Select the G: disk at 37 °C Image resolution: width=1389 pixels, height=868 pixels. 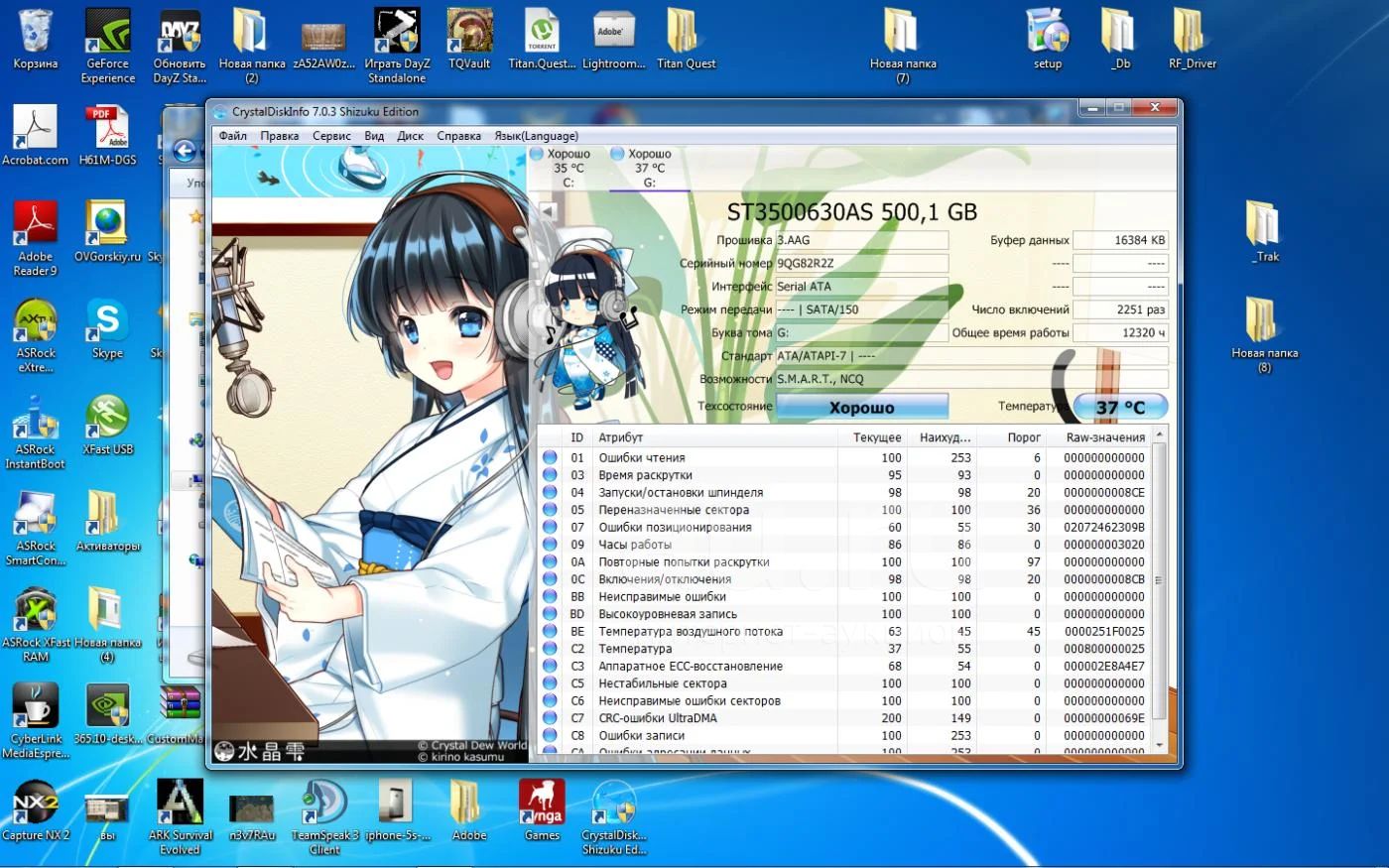(x=649, y=168)
